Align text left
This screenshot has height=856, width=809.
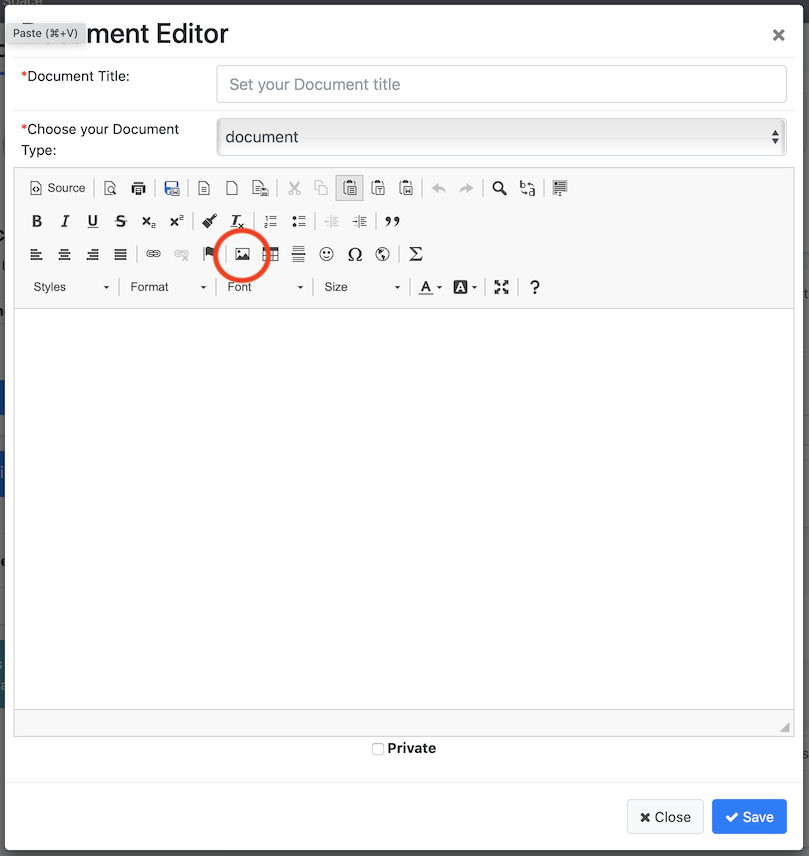click(37, 254)
